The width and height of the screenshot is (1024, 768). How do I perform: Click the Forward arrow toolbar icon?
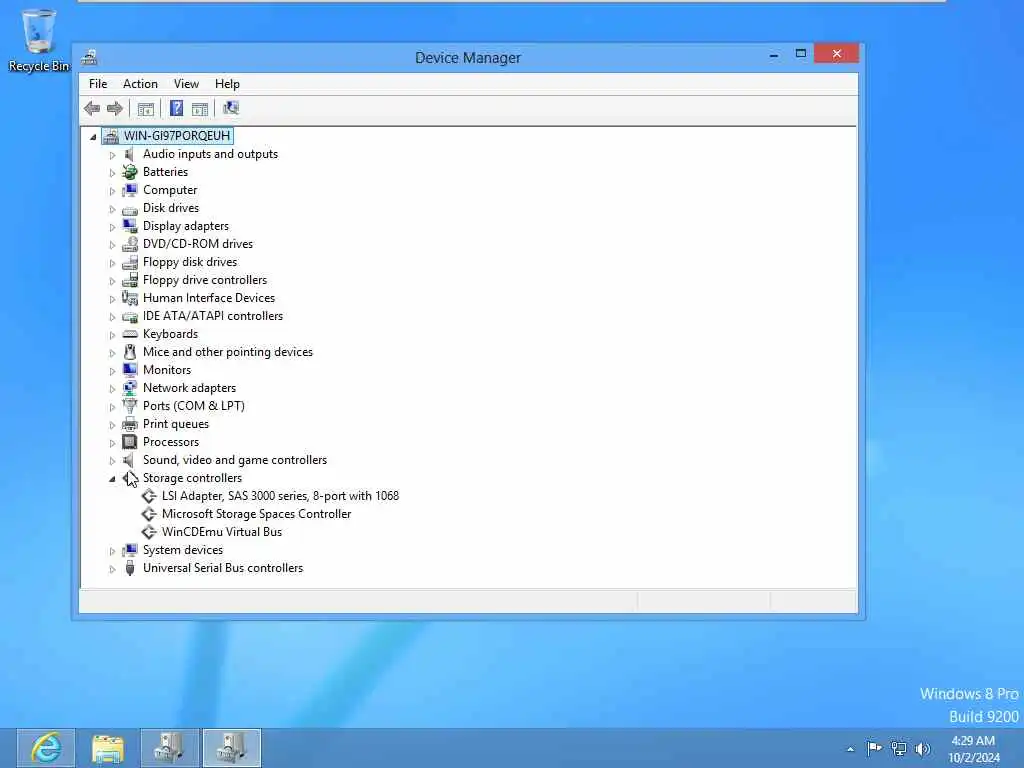pyautogui.click(x=115, y=108)
